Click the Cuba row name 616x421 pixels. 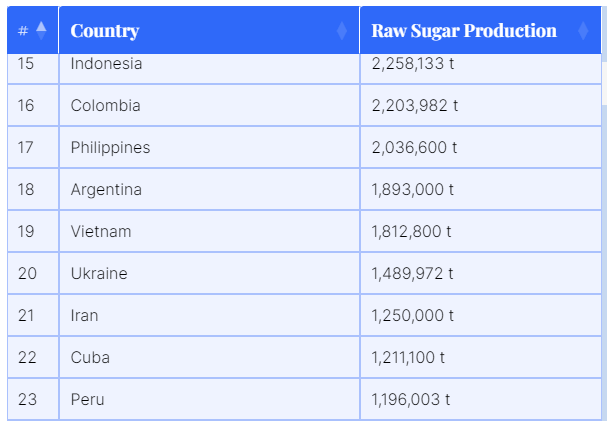click(x=90, y=358)
